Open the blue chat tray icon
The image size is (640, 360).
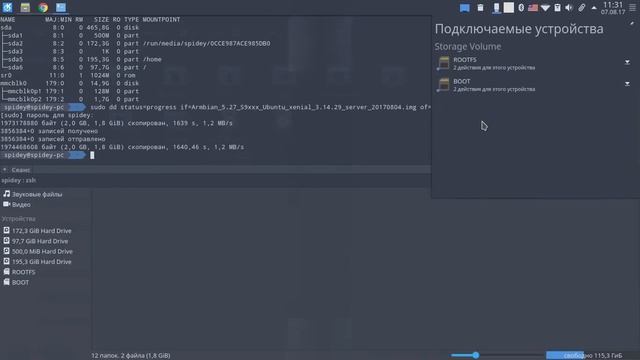click(x=464, y=8)
